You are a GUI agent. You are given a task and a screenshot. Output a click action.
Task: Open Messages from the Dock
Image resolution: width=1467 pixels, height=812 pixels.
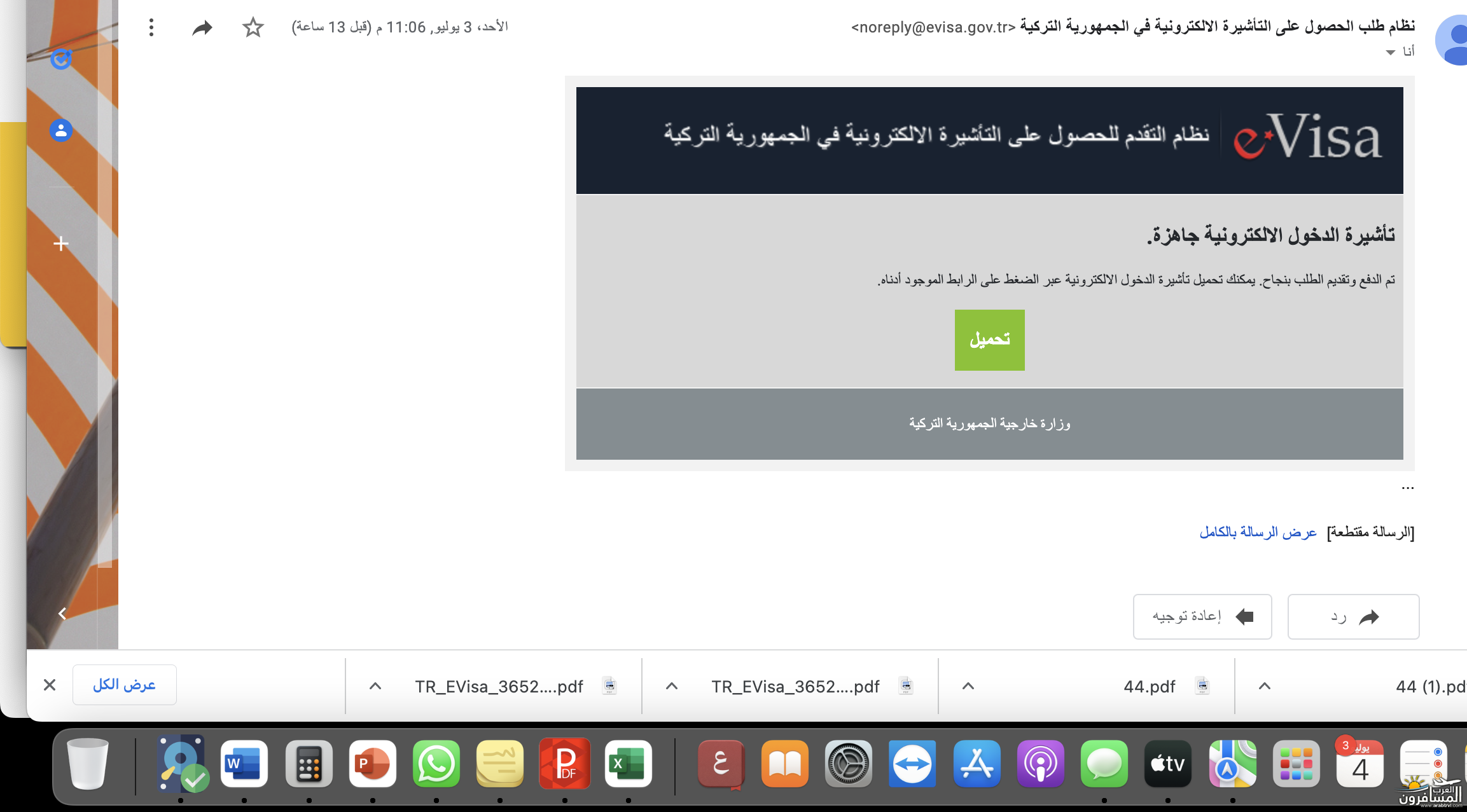(x=1104, y=764)
